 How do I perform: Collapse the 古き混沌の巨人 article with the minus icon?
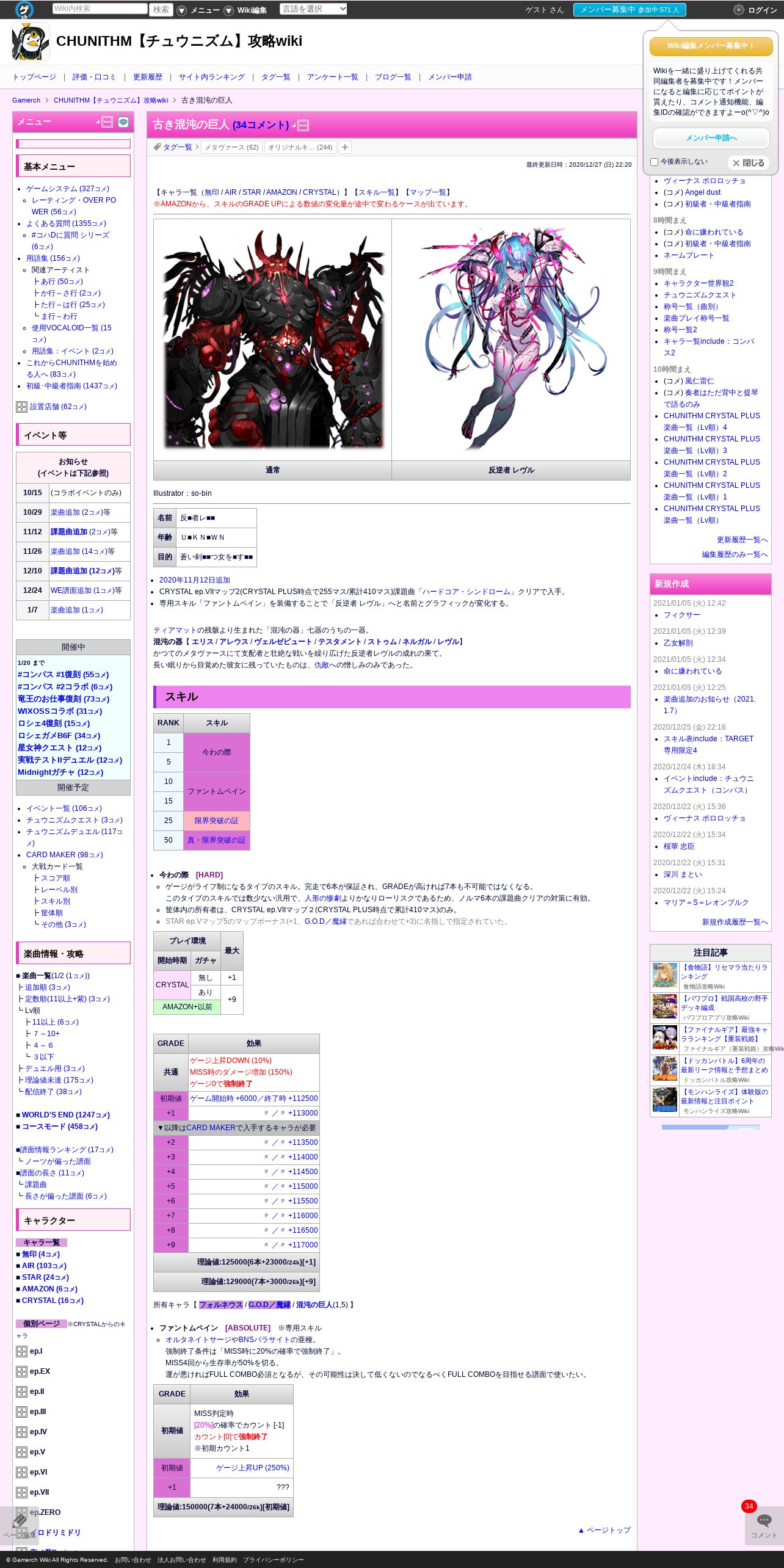tap(303, 126)
